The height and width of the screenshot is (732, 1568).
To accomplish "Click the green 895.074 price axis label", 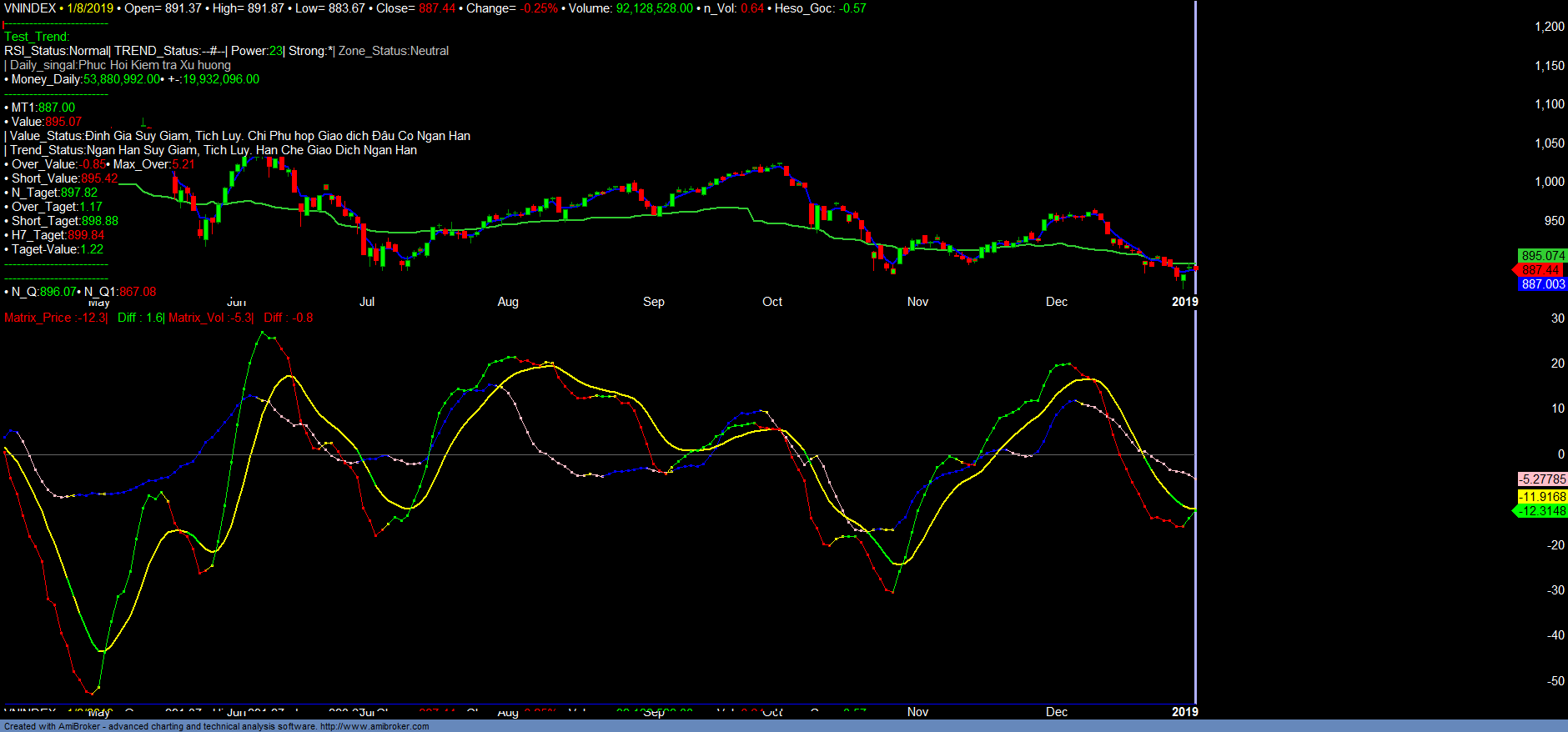I will click(x=1542, y=256).
